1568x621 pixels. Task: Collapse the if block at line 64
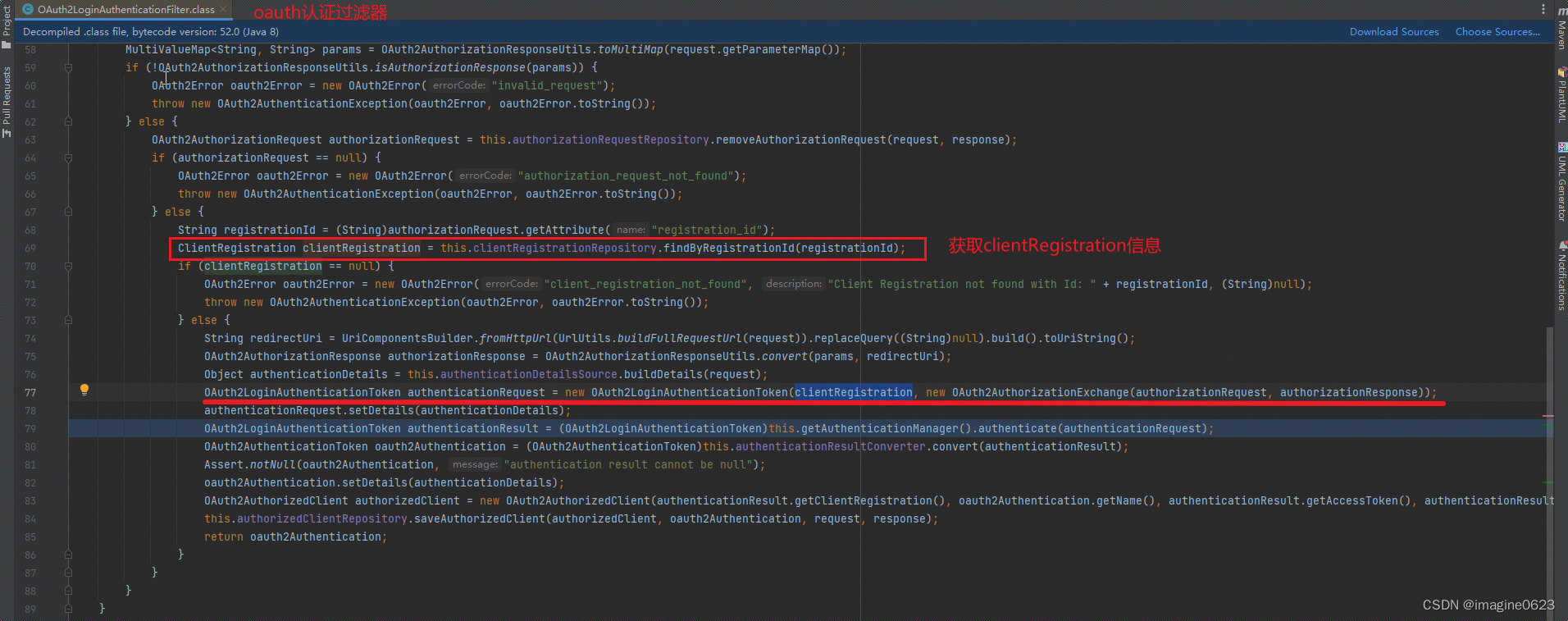coord(68,158)
